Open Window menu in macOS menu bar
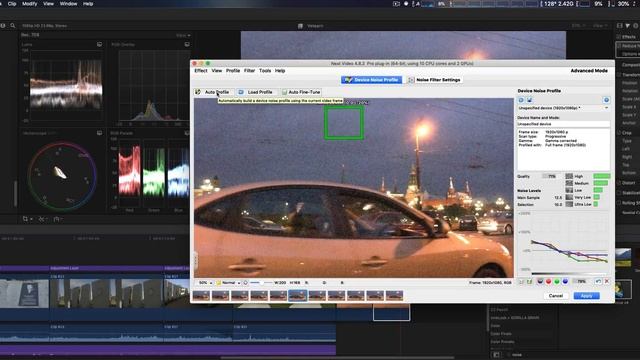Screen dimensions: 640x360 pos(68,4)
